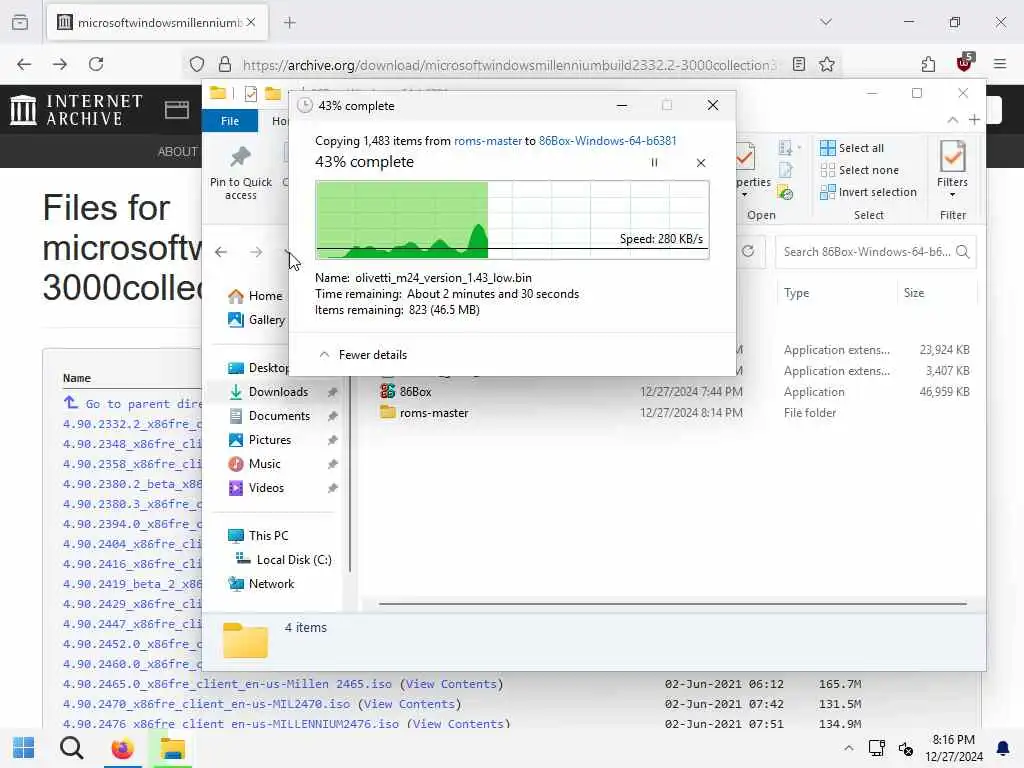
Task: Open Windows taskbar search
Action: (x=72, y=748)
